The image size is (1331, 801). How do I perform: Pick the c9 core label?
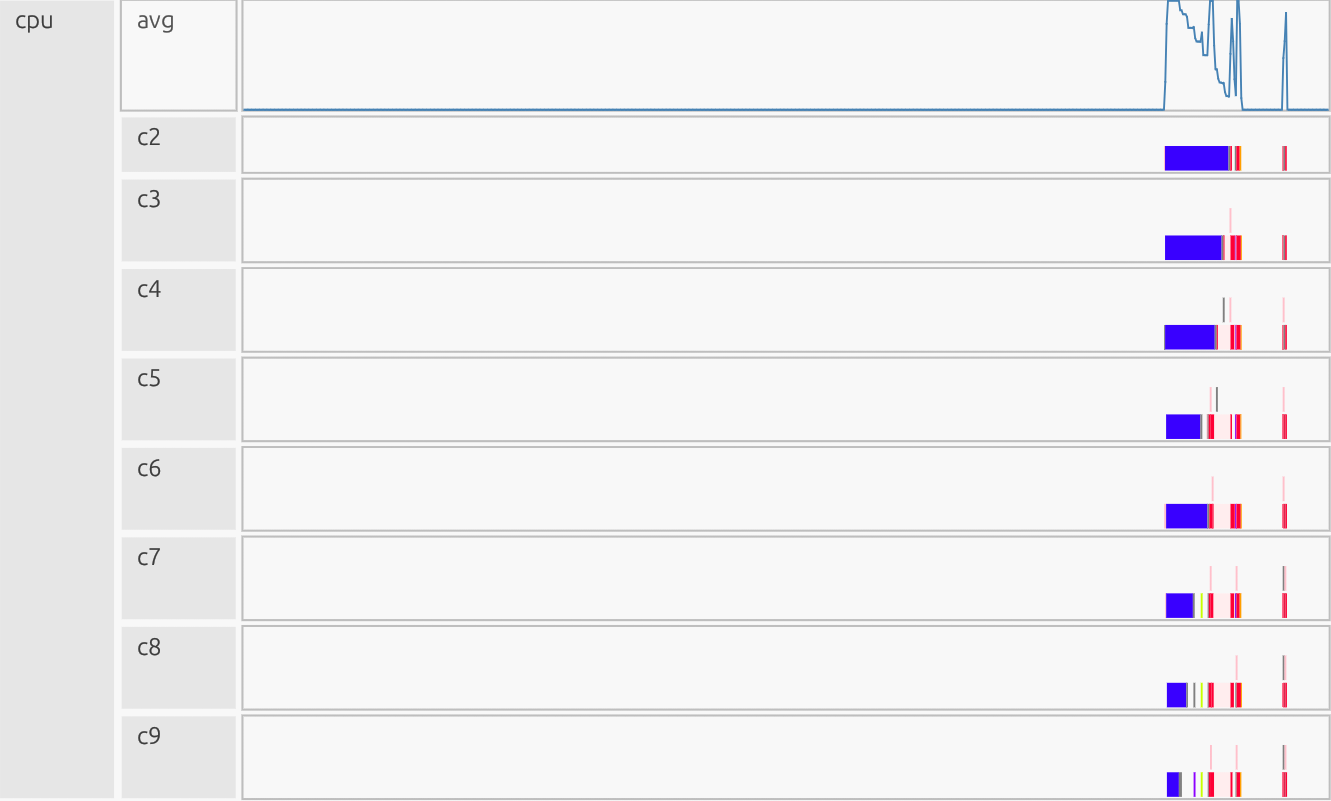point(149,737)
